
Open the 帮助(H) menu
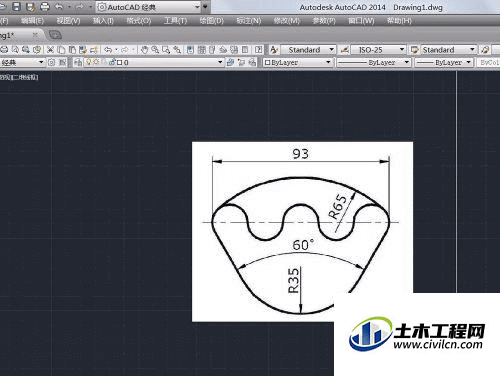(x=399, y=21)
